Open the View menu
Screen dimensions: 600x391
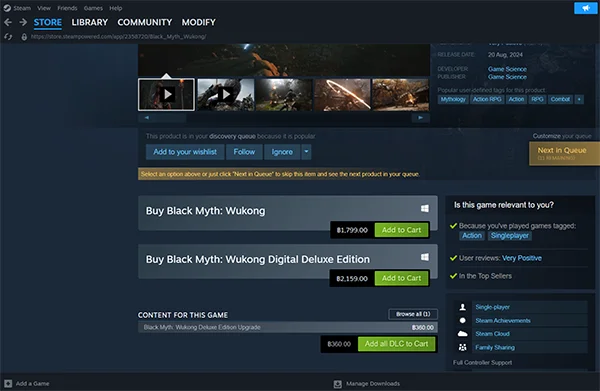(44, 8)
